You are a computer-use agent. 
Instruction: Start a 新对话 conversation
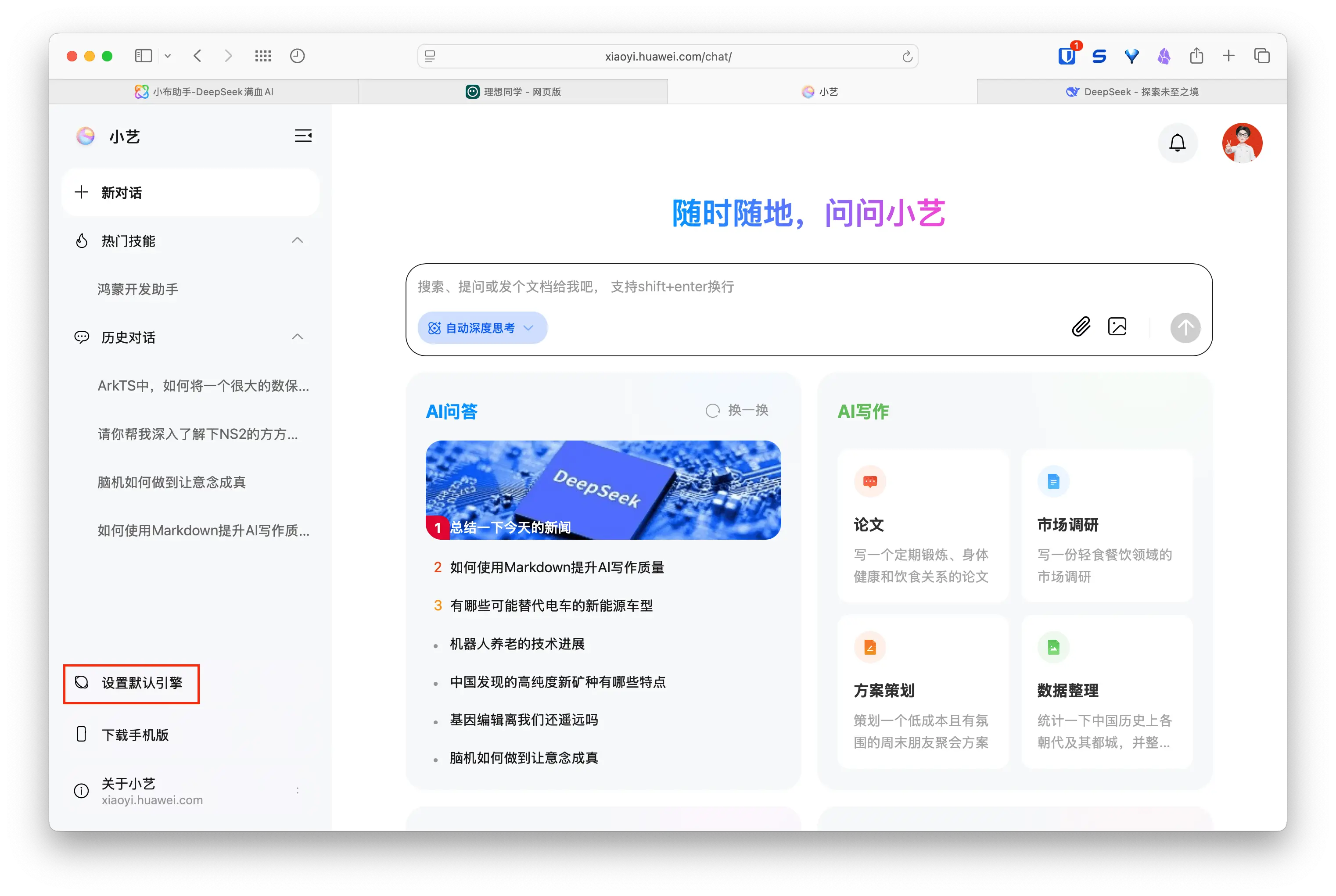pos(190,193)
